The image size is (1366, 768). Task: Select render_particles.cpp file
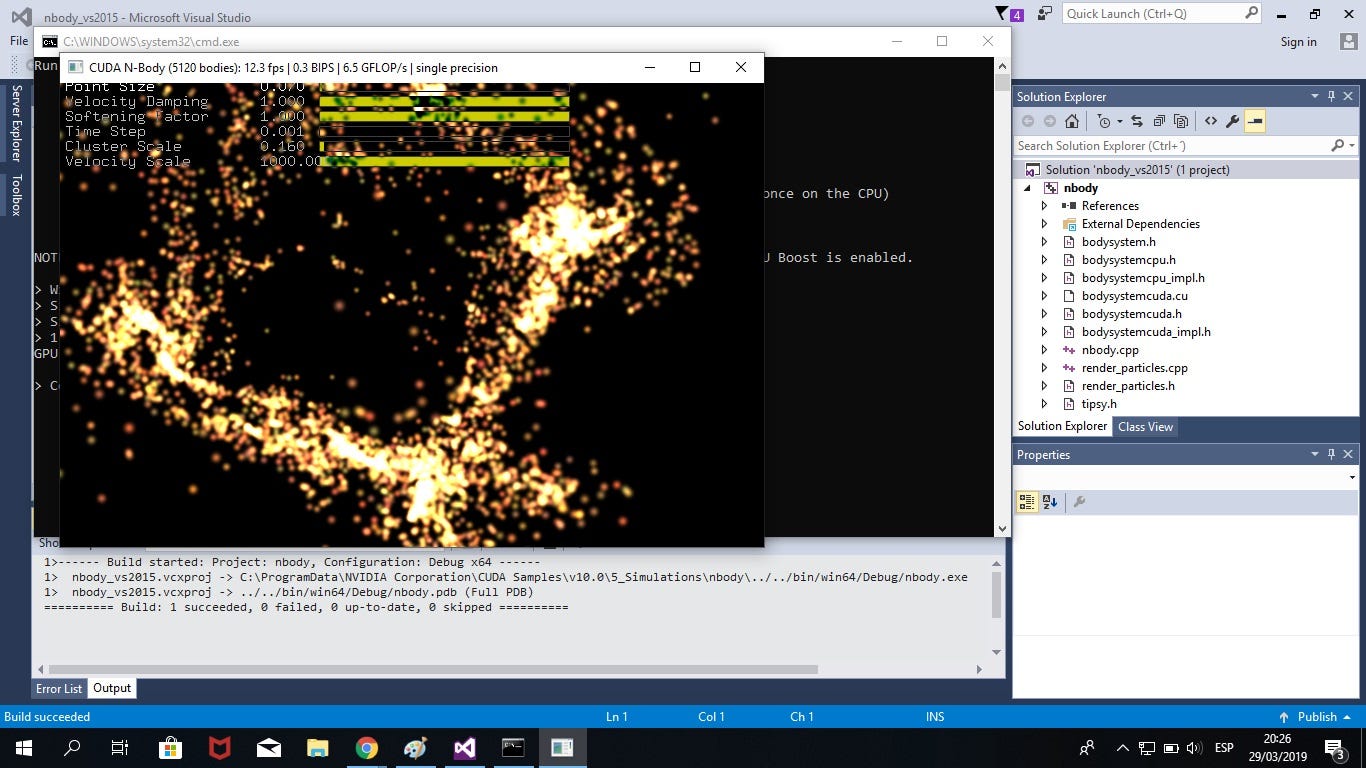coord(1134,368)
